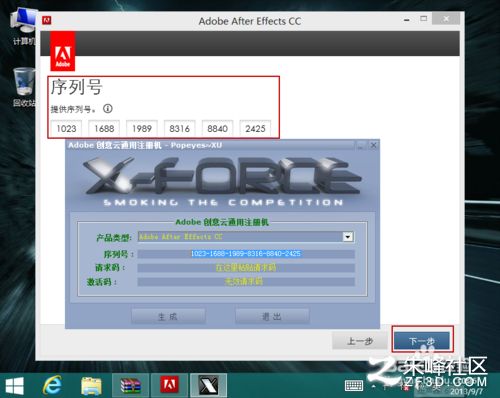This screenshot has height=398, width=500.
Task: Select the highlighted keygen serial number field
Action: tap(246, 254)
